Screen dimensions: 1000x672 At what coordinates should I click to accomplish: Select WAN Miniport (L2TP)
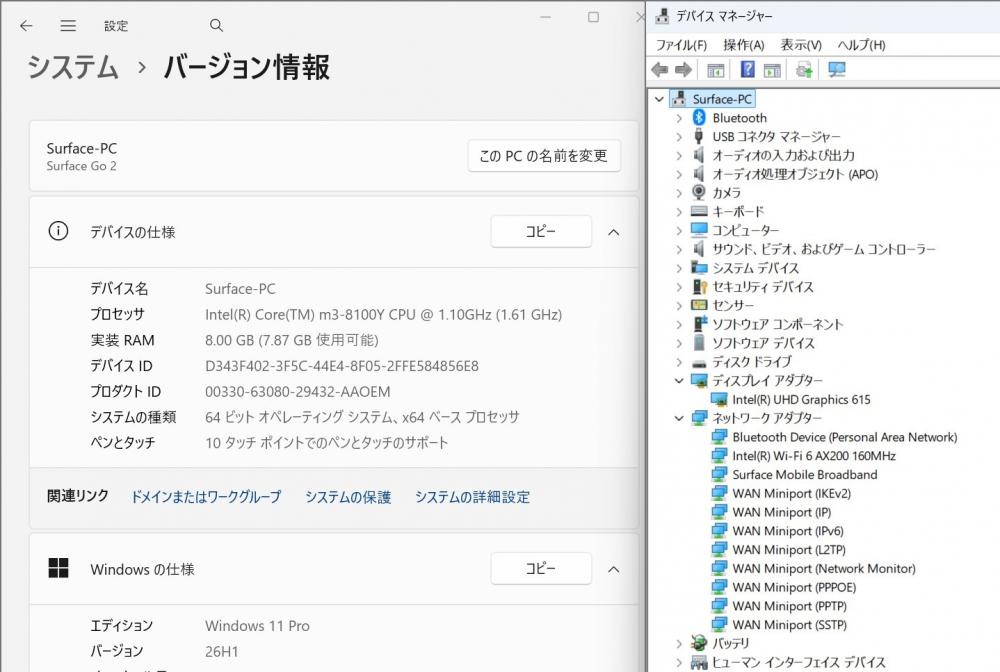[789, 550]
